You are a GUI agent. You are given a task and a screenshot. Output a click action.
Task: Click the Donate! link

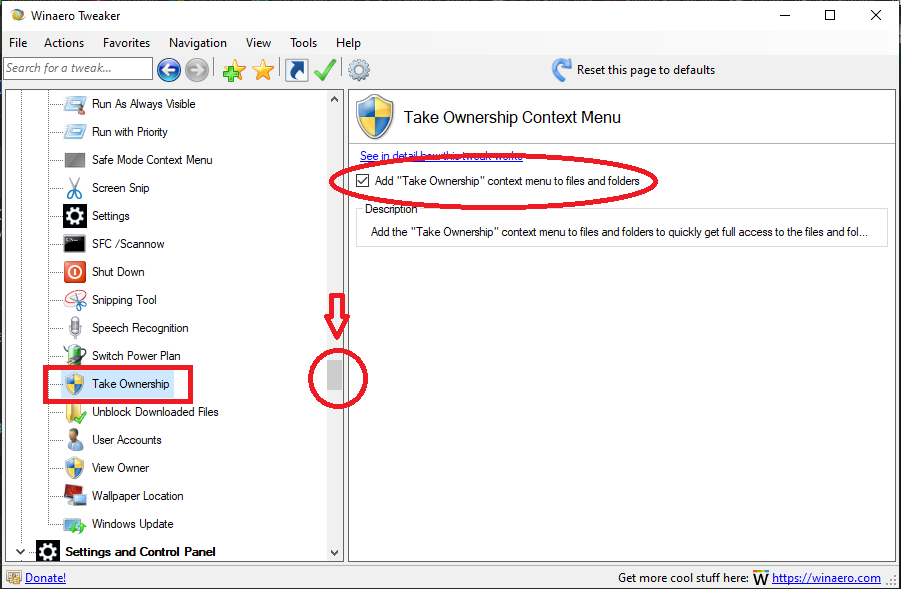pos(45,578)
